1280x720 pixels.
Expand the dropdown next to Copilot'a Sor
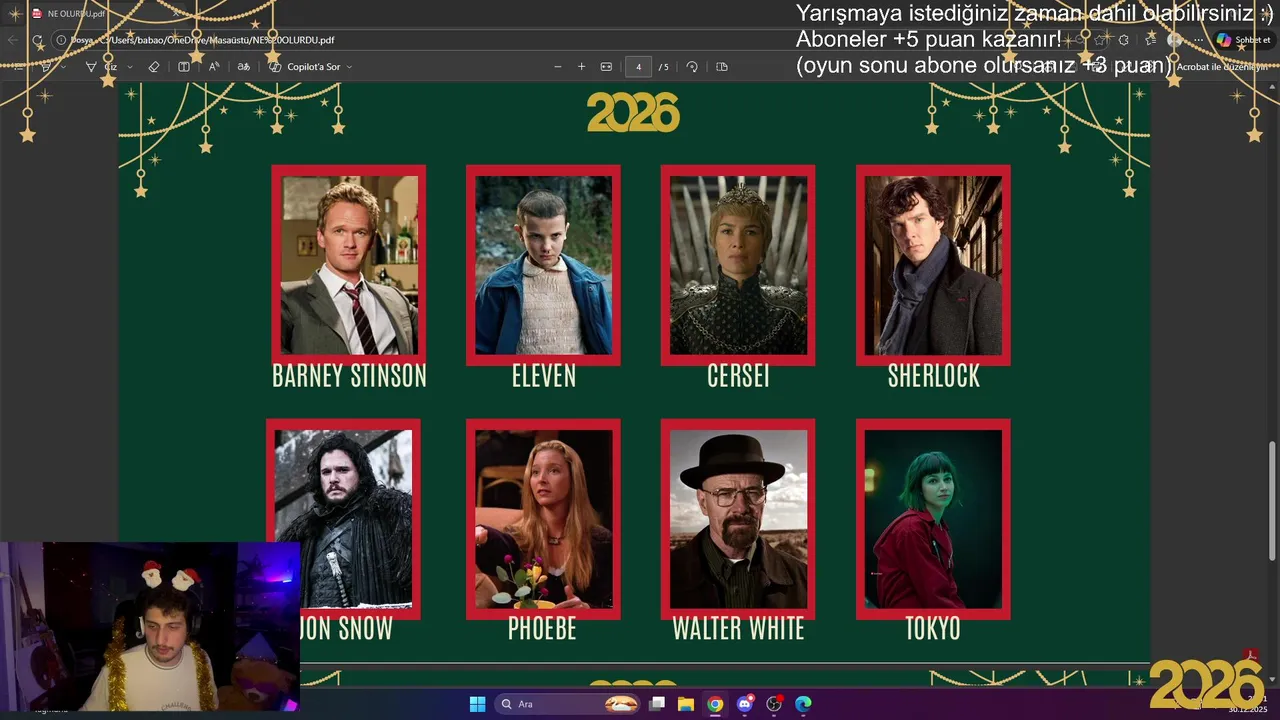click(x=349, y=67)
